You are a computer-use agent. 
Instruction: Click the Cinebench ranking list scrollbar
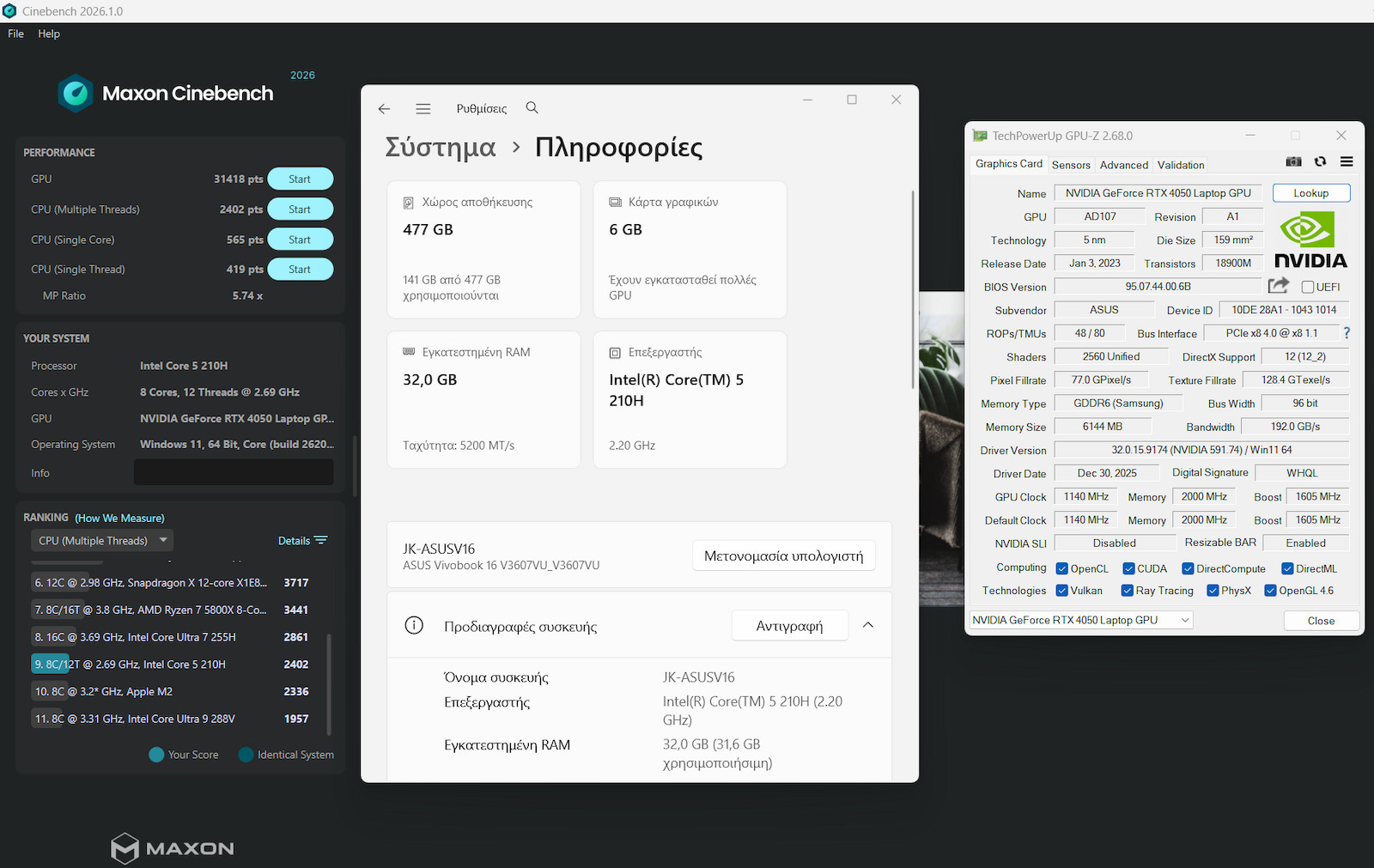329,685
